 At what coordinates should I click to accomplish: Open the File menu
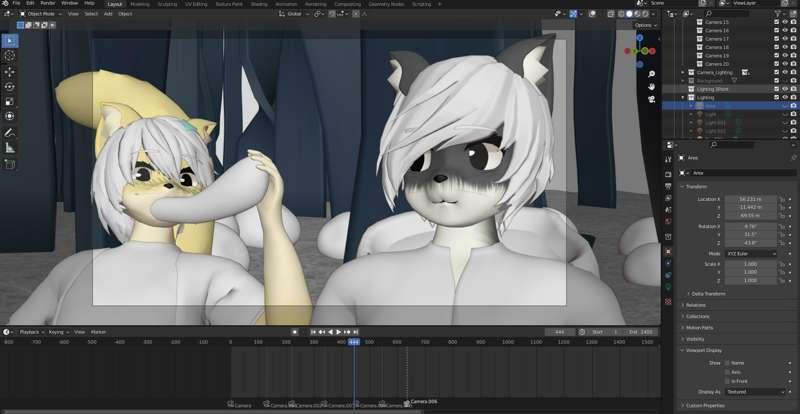click(x=16, y=3)
